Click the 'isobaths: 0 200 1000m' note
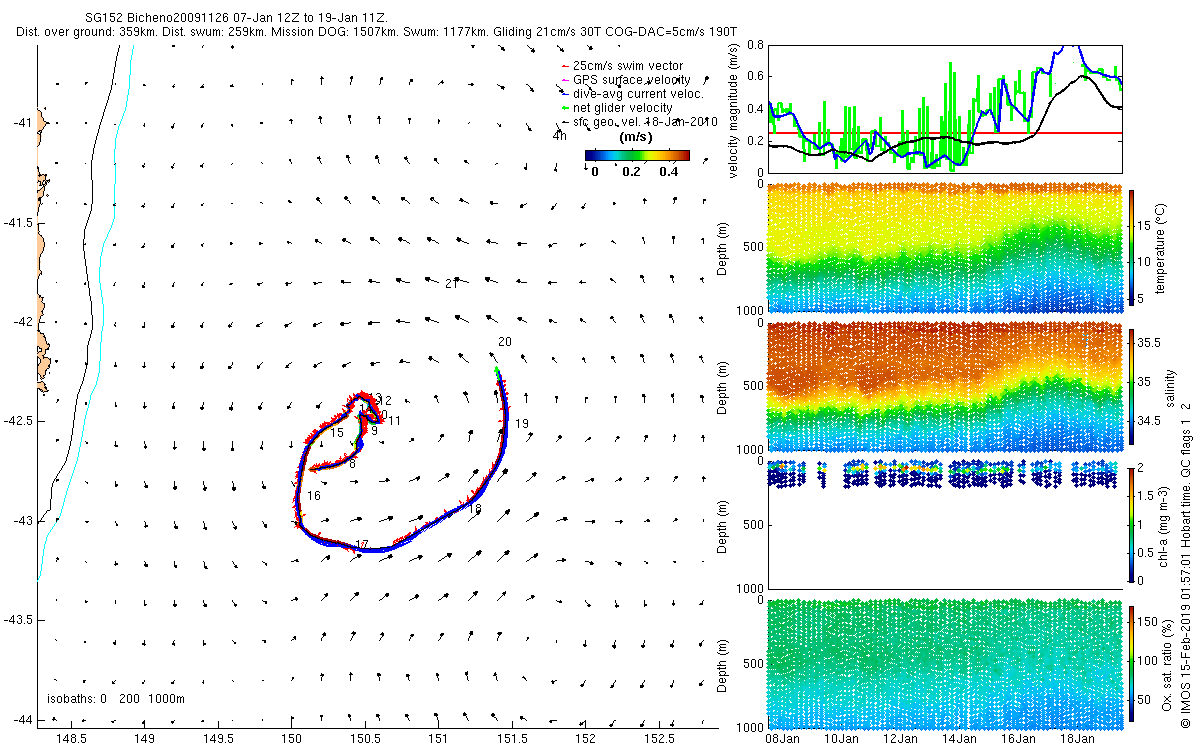This screenshot has height=750, width=1200. point(115,698)
